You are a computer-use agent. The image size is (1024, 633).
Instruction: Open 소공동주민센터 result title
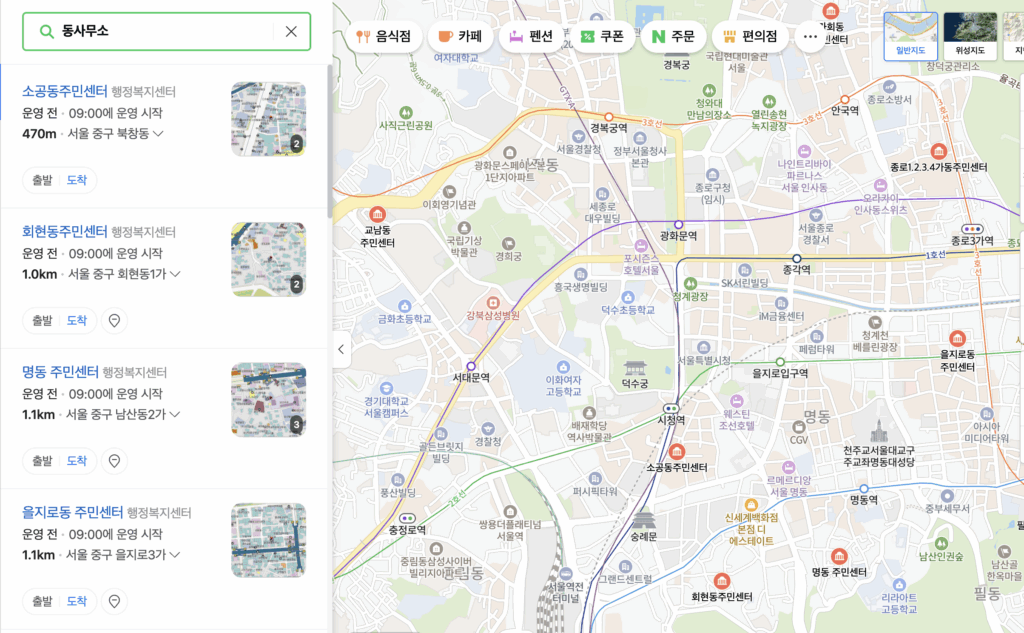[x=65, y=91]
